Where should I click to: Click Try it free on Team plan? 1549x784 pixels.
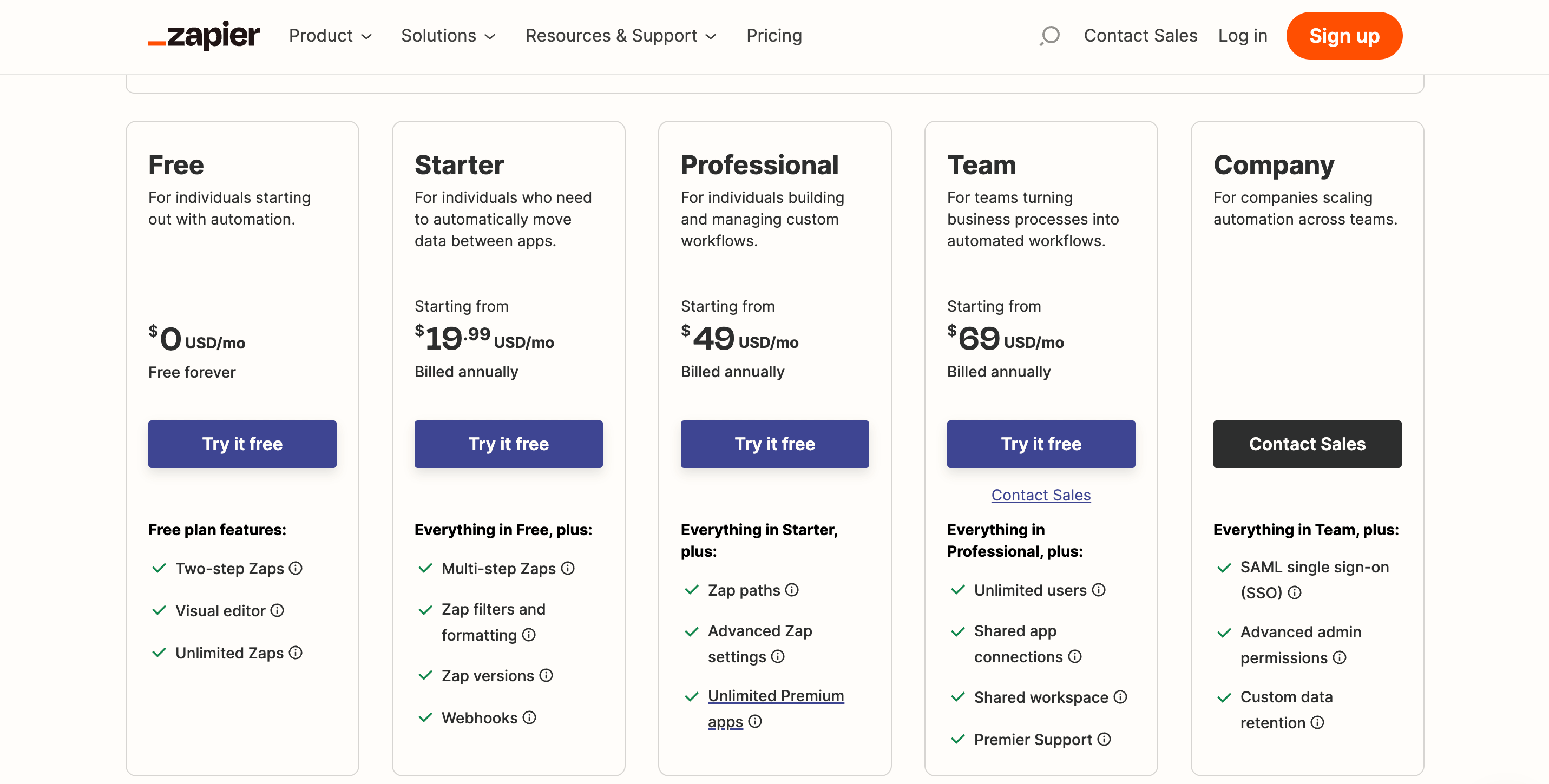[x=1041, y=444]
